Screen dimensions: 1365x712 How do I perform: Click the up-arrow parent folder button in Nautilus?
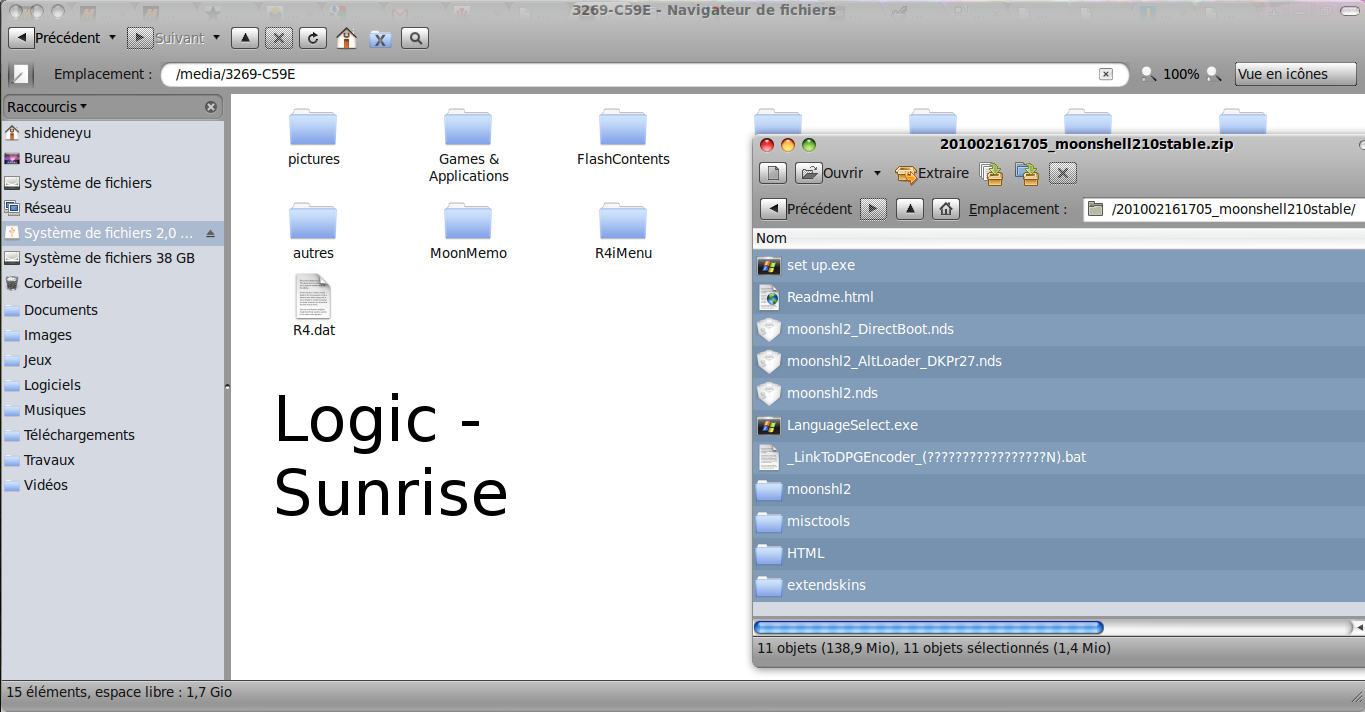pos(245,38)
